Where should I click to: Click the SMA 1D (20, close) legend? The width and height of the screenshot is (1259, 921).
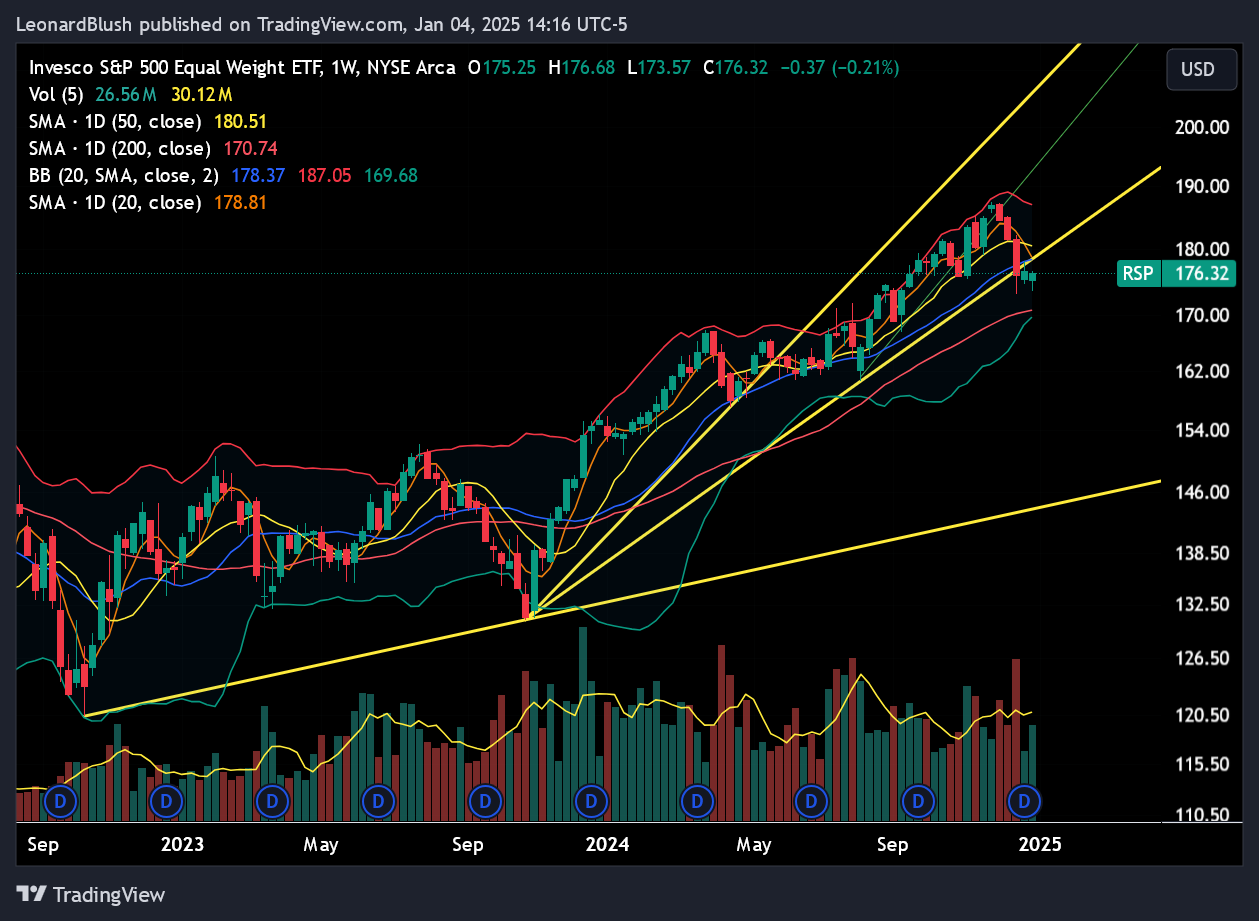[117, 203]
